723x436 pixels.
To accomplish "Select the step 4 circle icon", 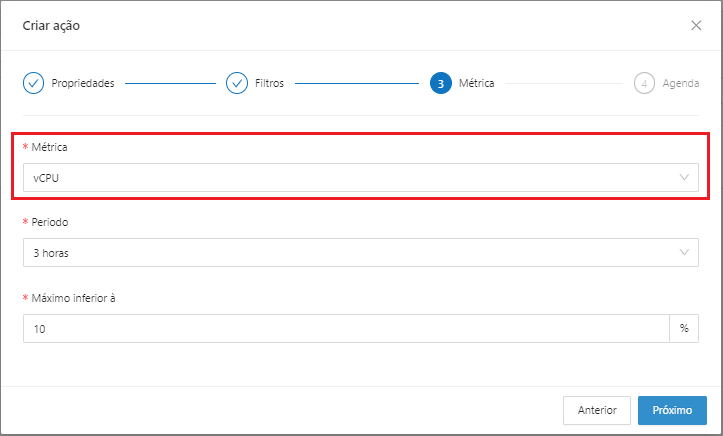I will pos(644,83).
